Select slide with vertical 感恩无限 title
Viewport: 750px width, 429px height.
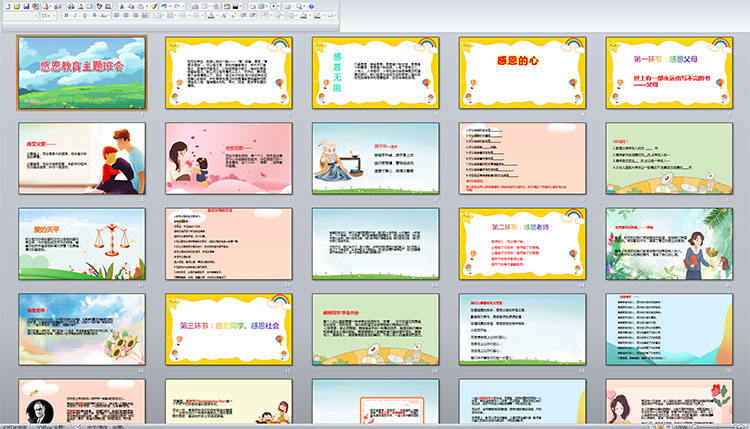pyautogui.click(x=375, y=73)
